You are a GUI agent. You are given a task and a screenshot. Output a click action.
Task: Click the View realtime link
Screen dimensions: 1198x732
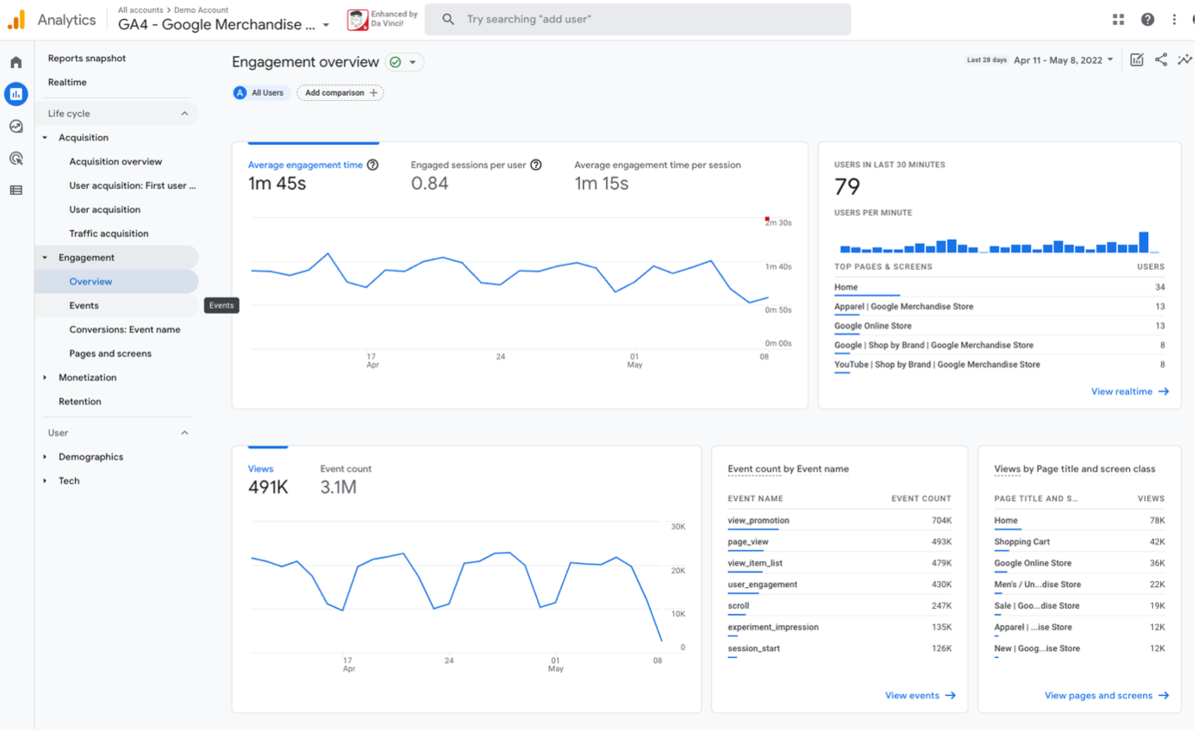(1129, 392)
